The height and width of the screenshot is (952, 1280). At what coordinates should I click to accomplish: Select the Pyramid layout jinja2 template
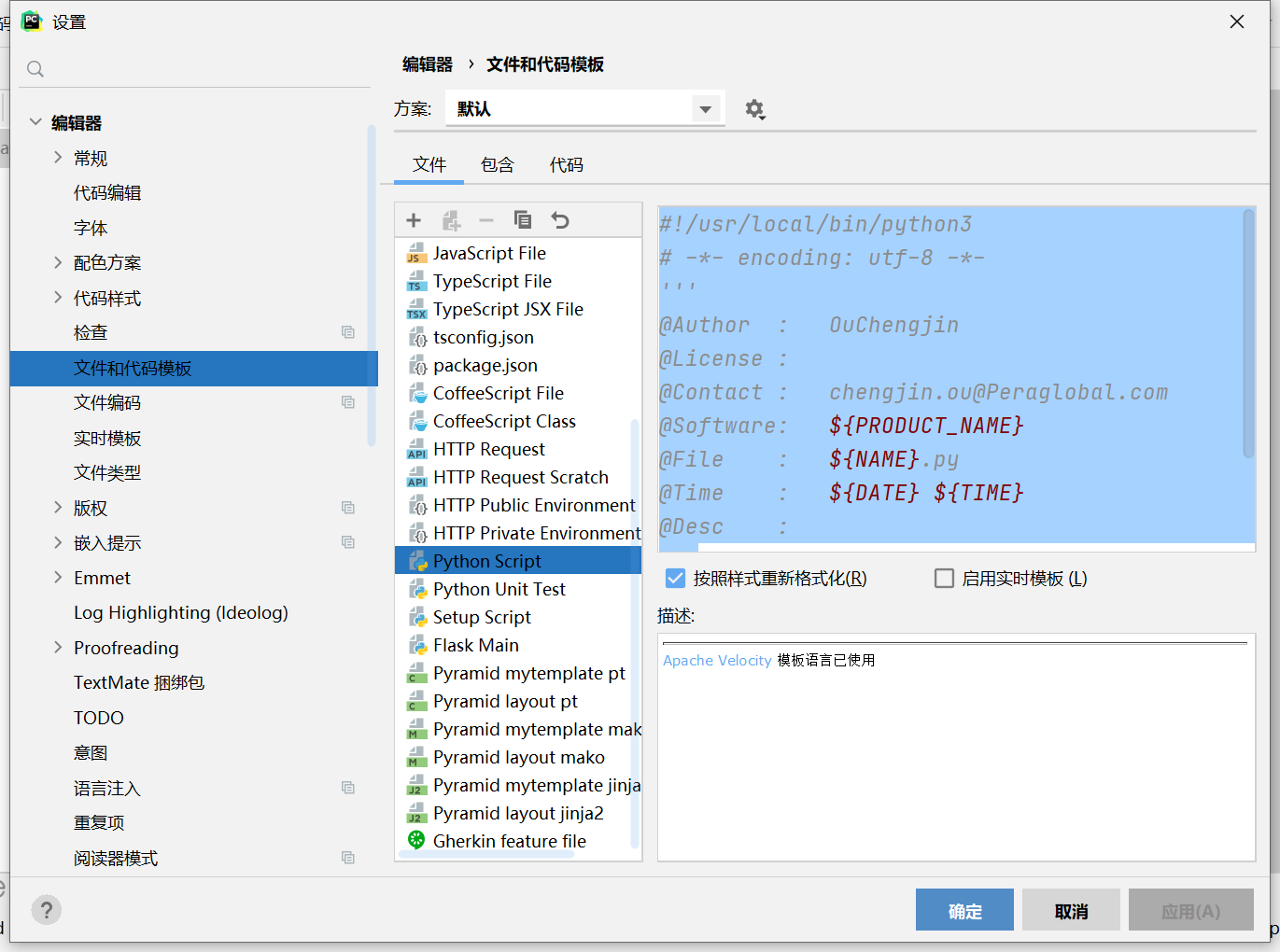point(518,813)
